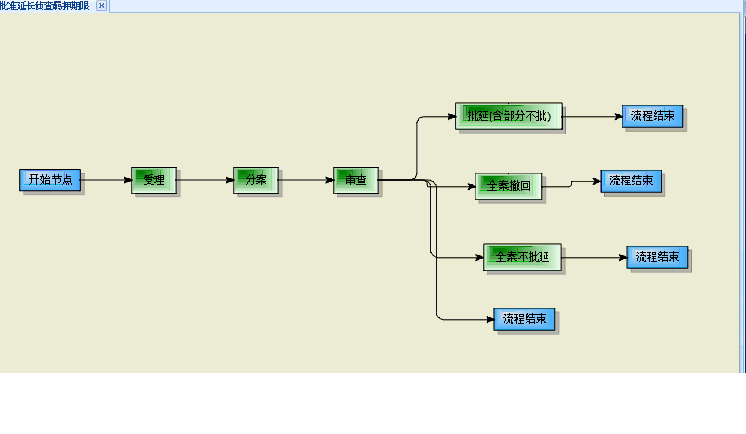The width and height of the screenshot is (746, 434).
Task: Select the connector between 受理 and 分案
Action: [205, 180]
